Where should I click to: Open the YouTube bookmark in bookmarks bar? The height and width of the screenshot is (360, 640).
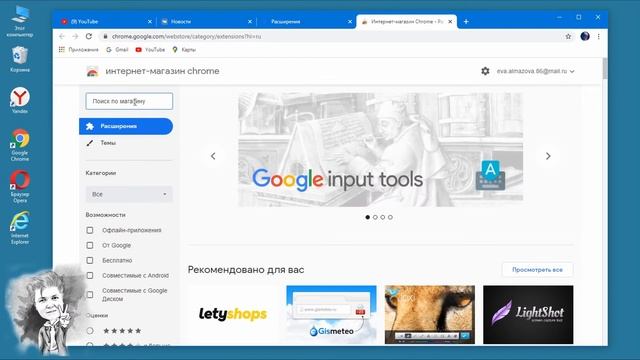(150, 49)
